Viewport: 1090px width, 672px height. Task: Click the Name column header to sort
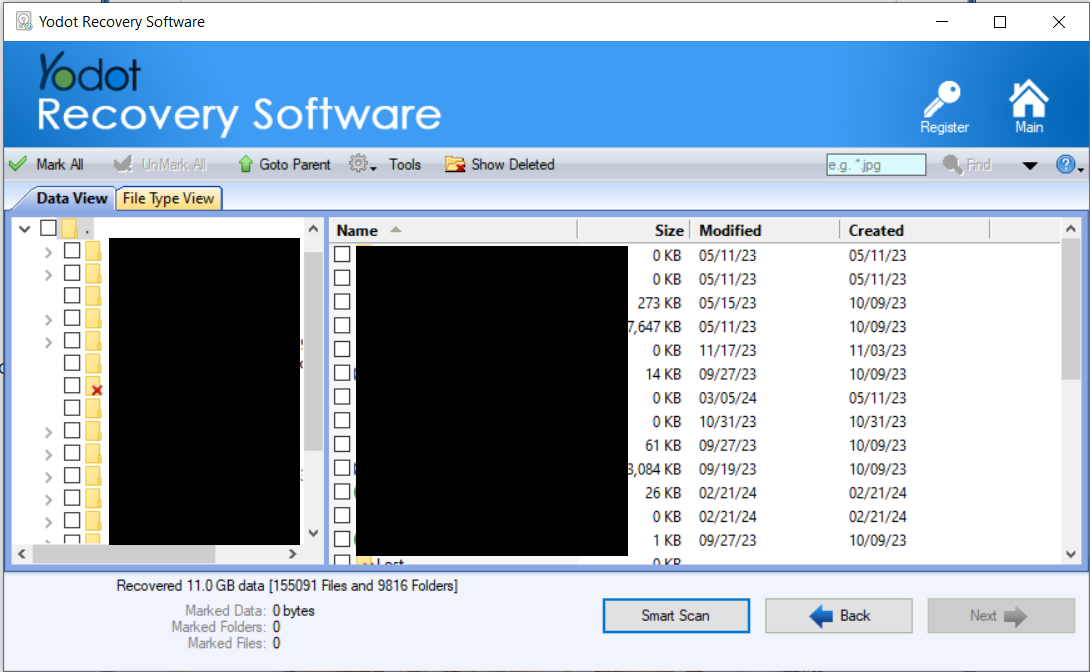(357, 230)
